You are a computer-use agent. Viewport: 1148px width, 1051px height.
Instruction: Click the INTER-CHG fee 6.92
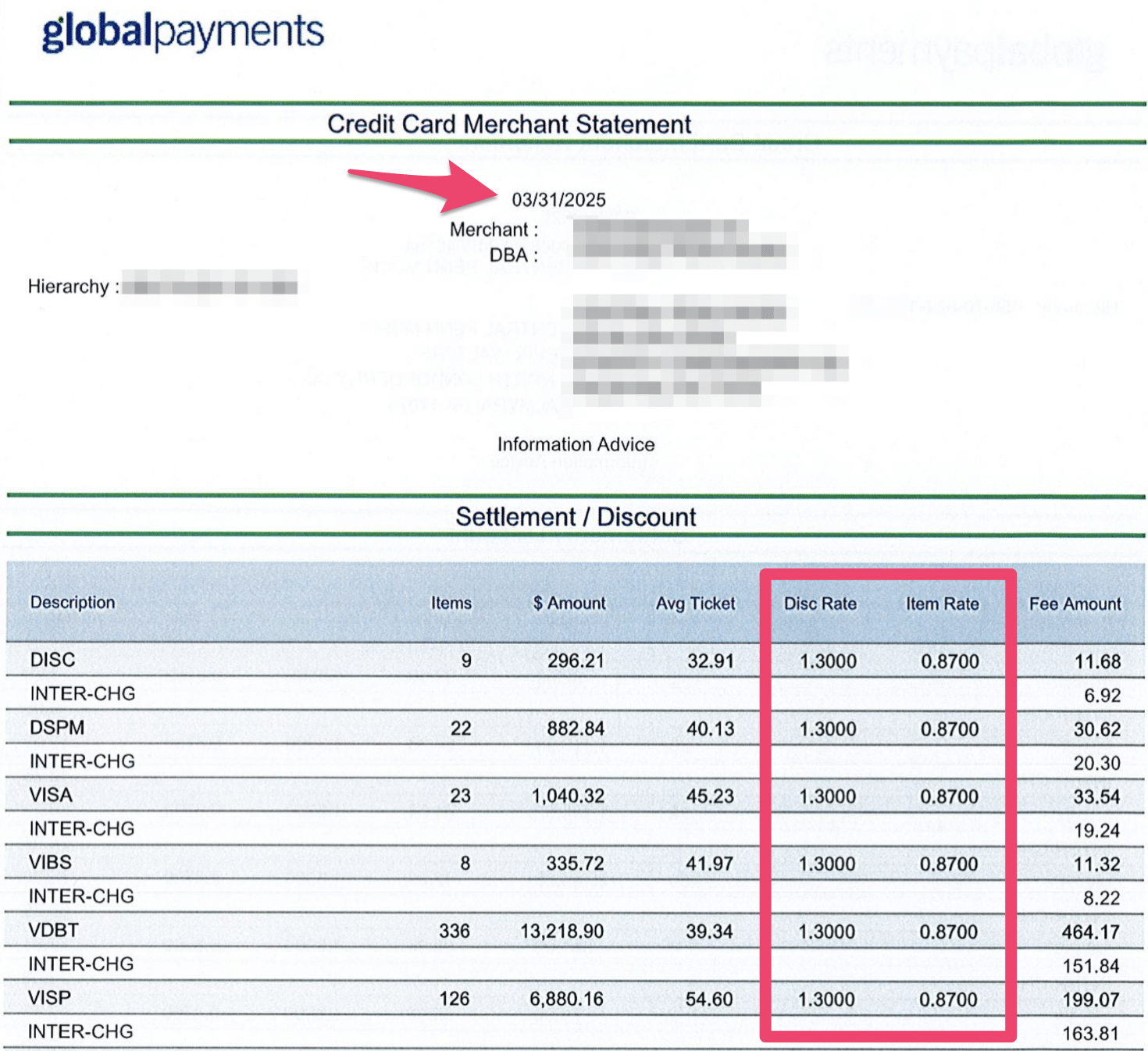tap(1102, 696)
